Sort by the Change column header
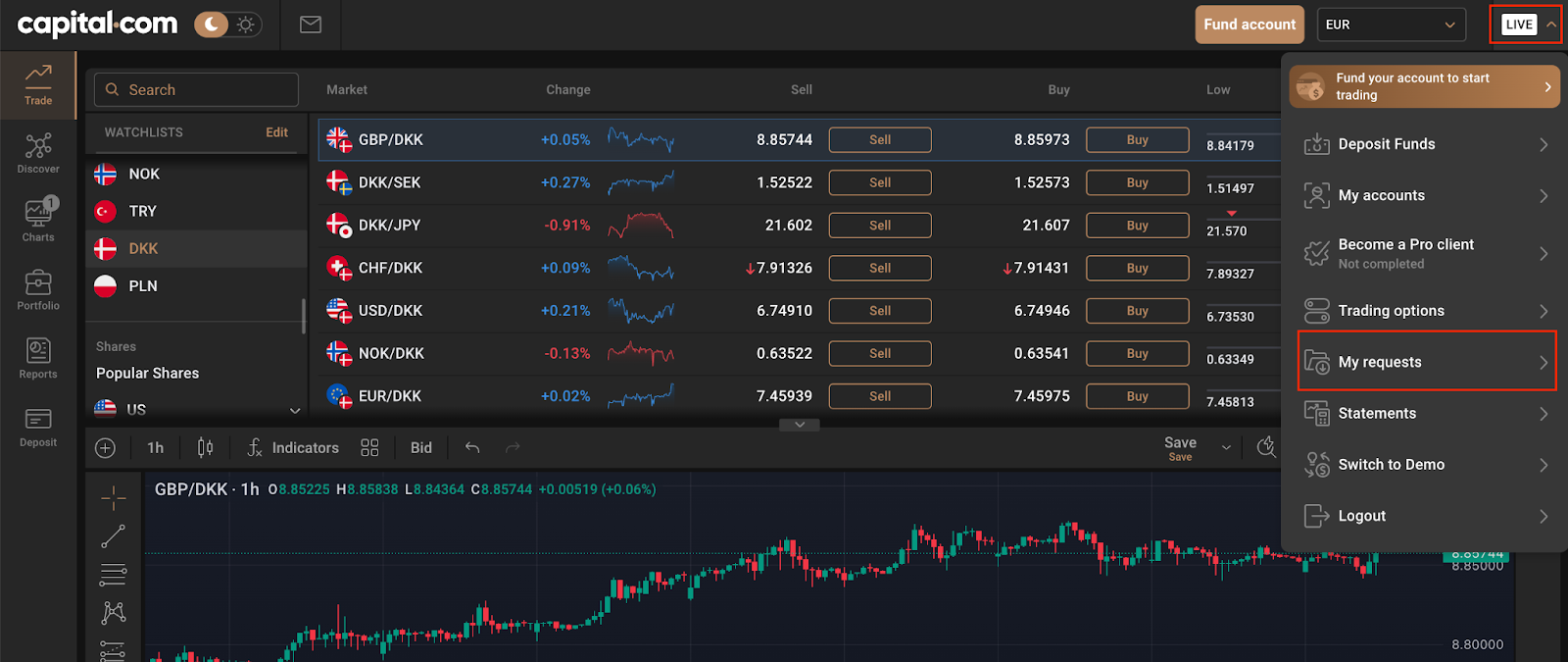 (x=568, y=89)
